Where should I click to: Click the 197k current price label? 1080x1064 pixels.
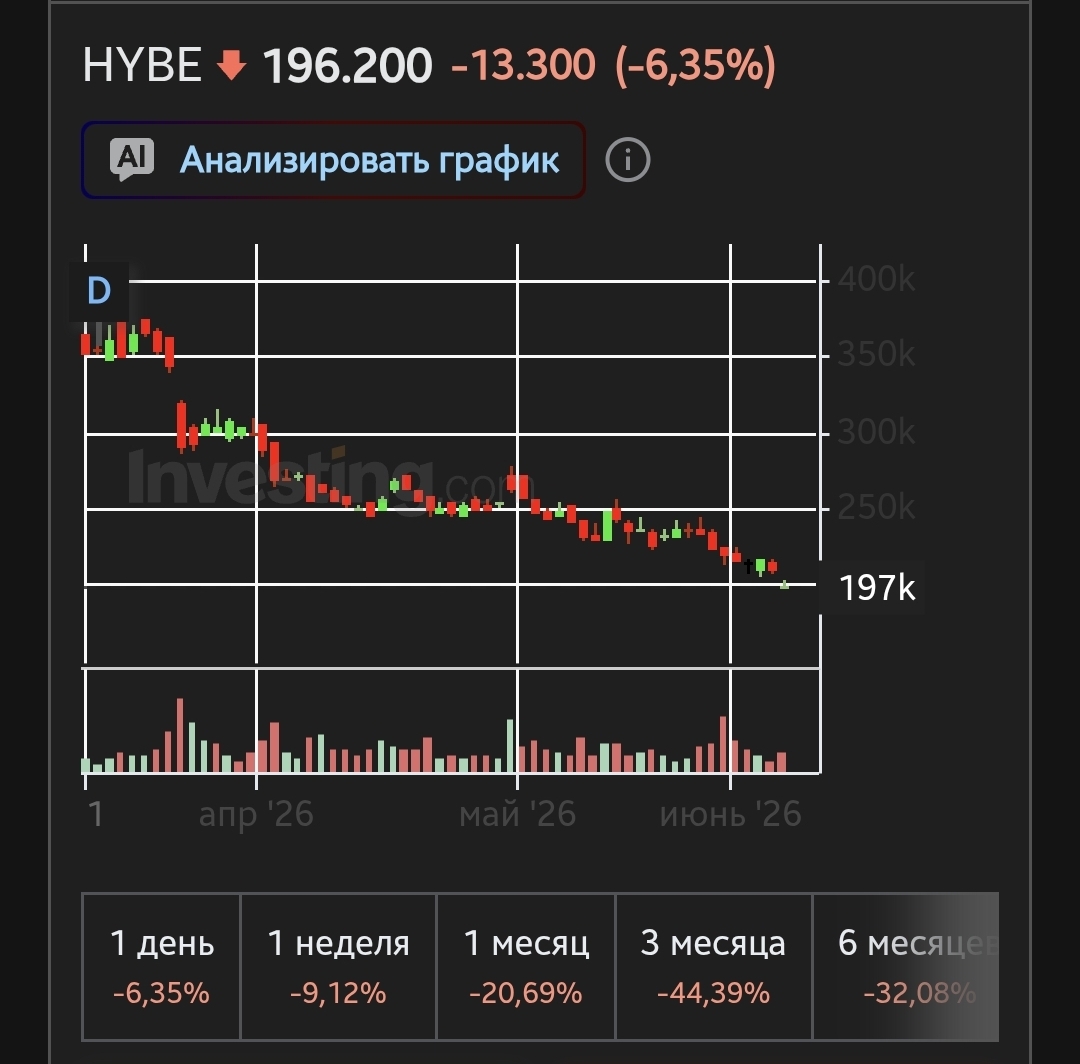876,587
